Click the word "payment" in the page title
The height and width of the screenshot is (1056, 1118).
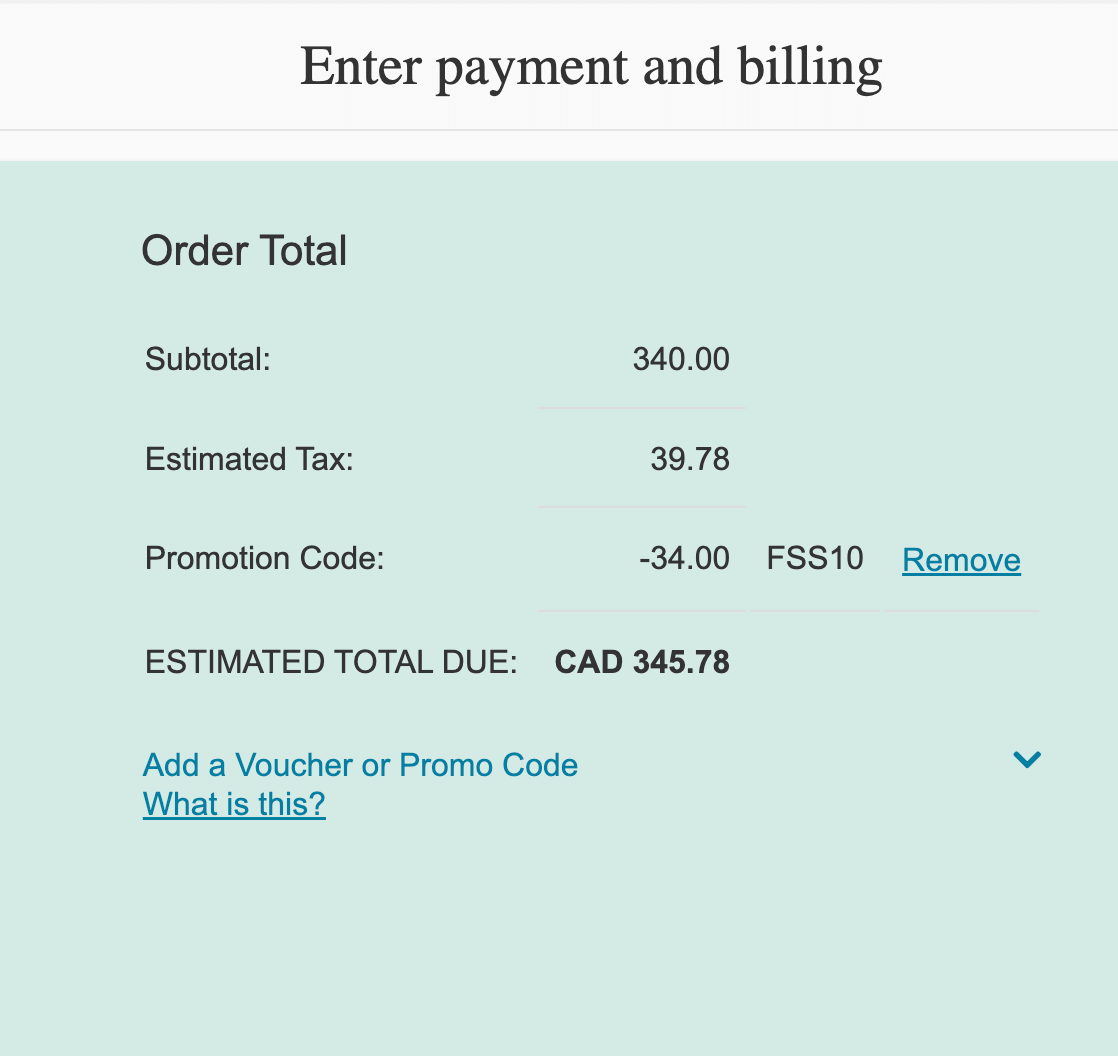531,67
